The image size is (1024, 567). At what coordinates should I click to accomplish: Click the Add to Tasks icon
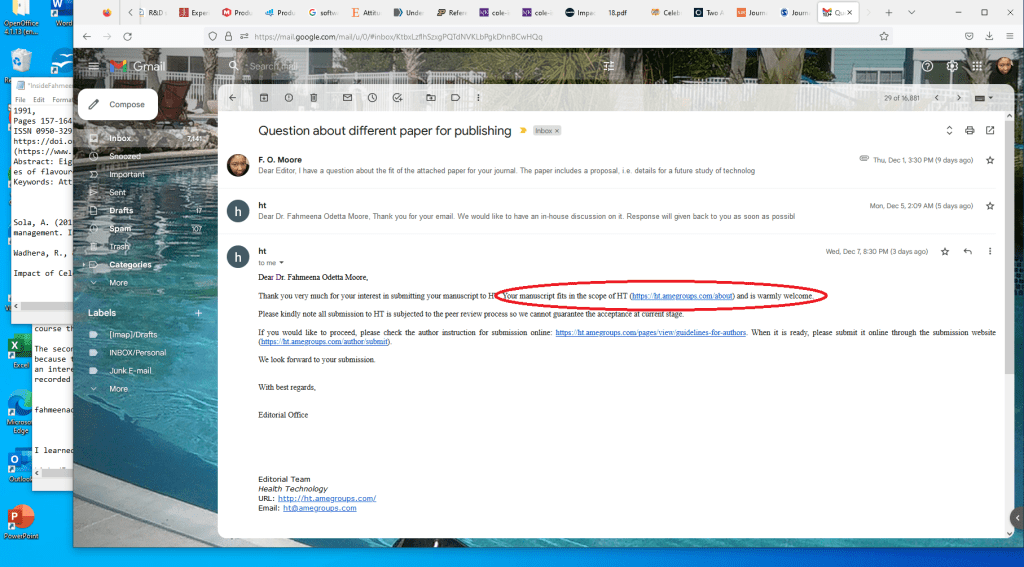click(x=397, y=98)
